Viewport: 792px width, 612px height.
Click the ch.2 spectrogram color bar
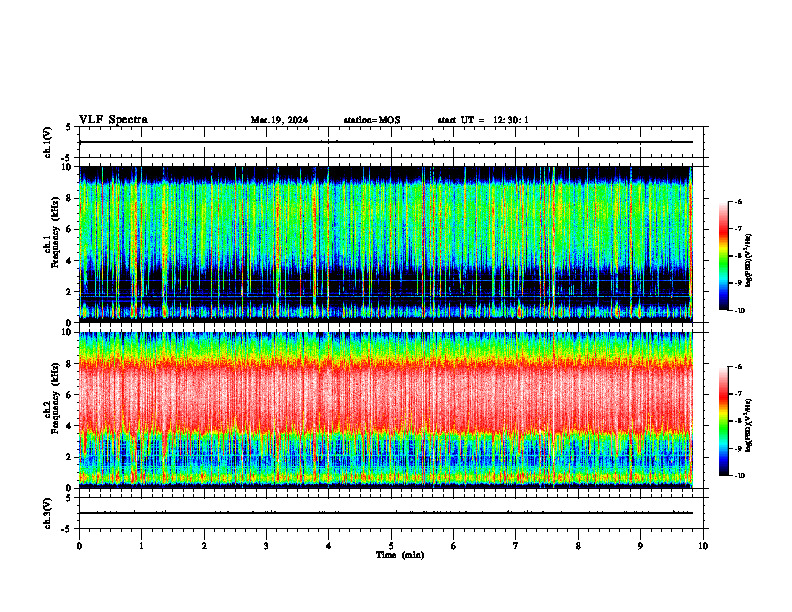[724, 421]
